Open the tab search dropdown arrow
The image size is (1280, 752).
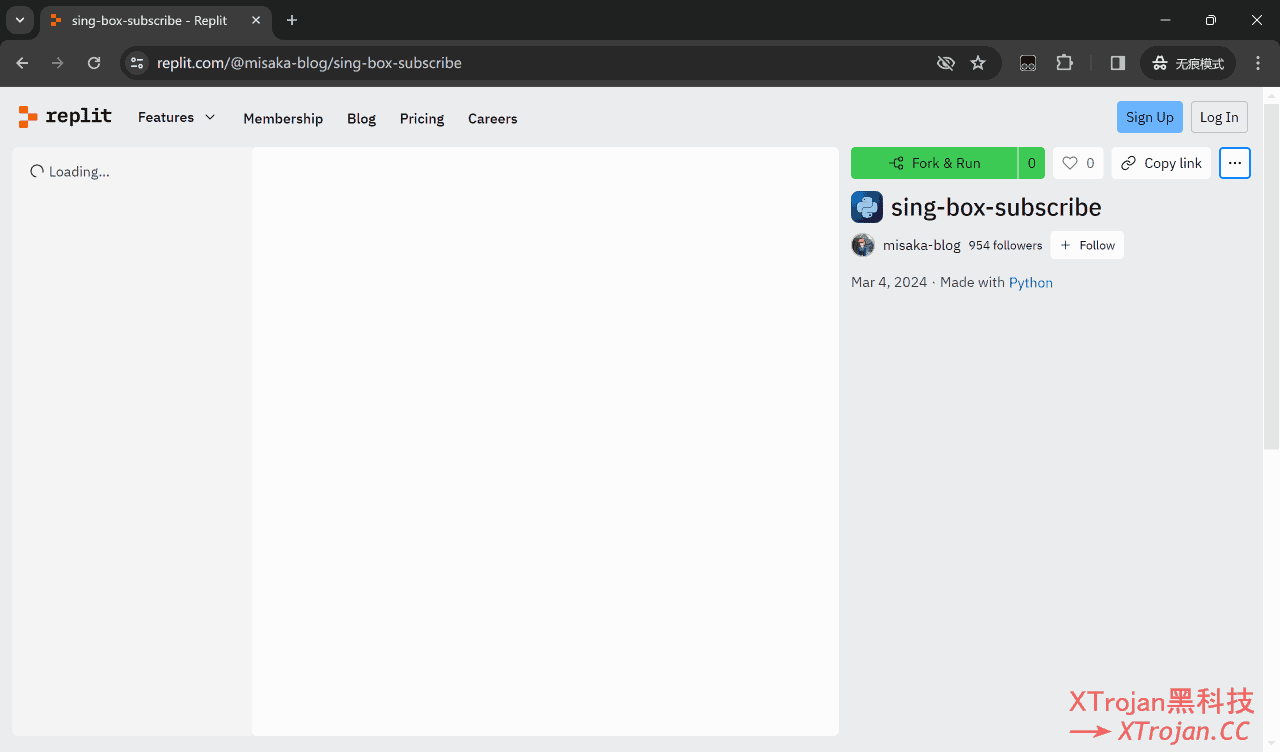click(20, 20)
